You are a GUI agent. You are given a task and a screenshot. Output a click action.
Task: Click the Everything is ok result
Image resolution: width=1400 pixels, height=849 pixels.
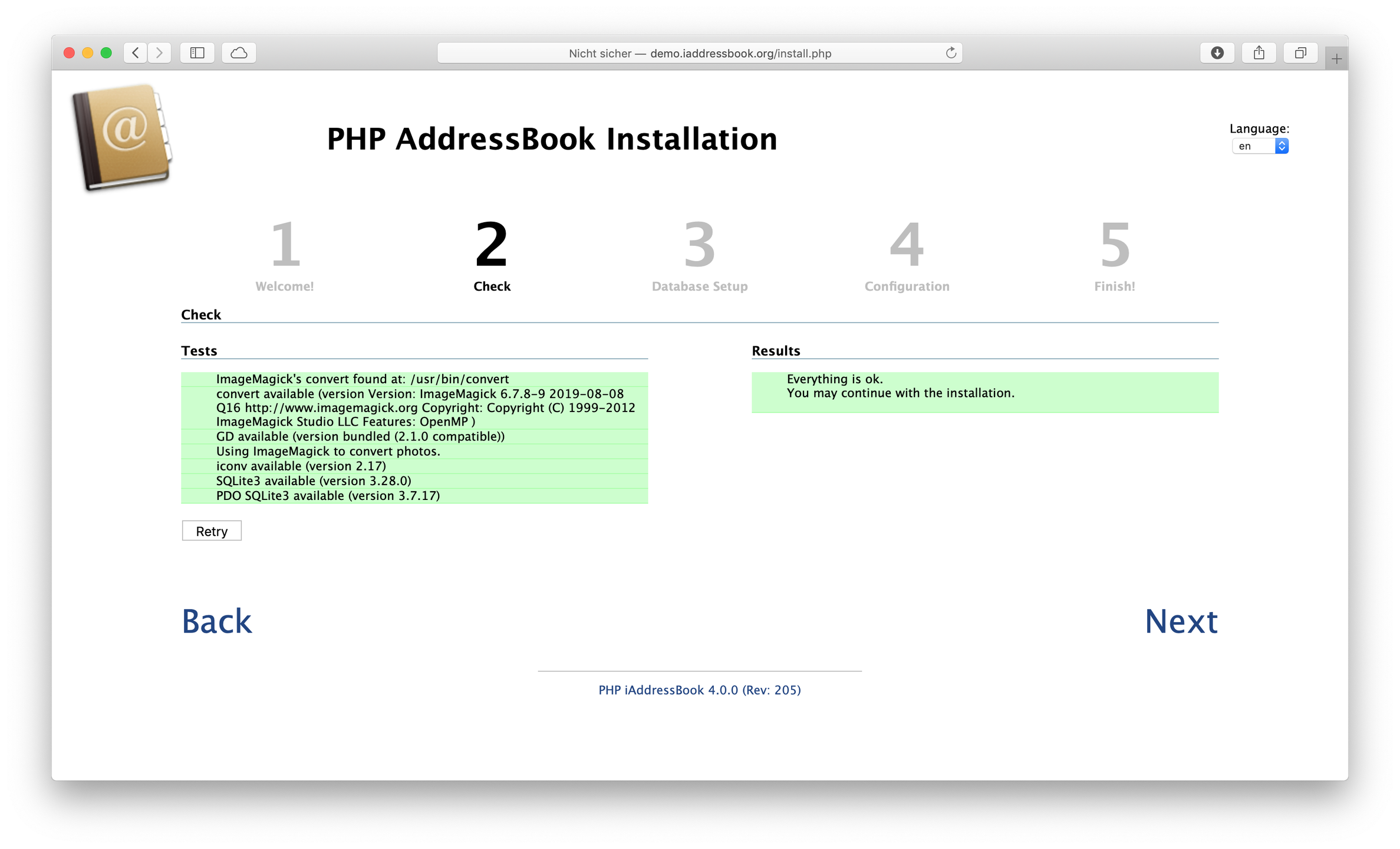[x=984, y=392]
